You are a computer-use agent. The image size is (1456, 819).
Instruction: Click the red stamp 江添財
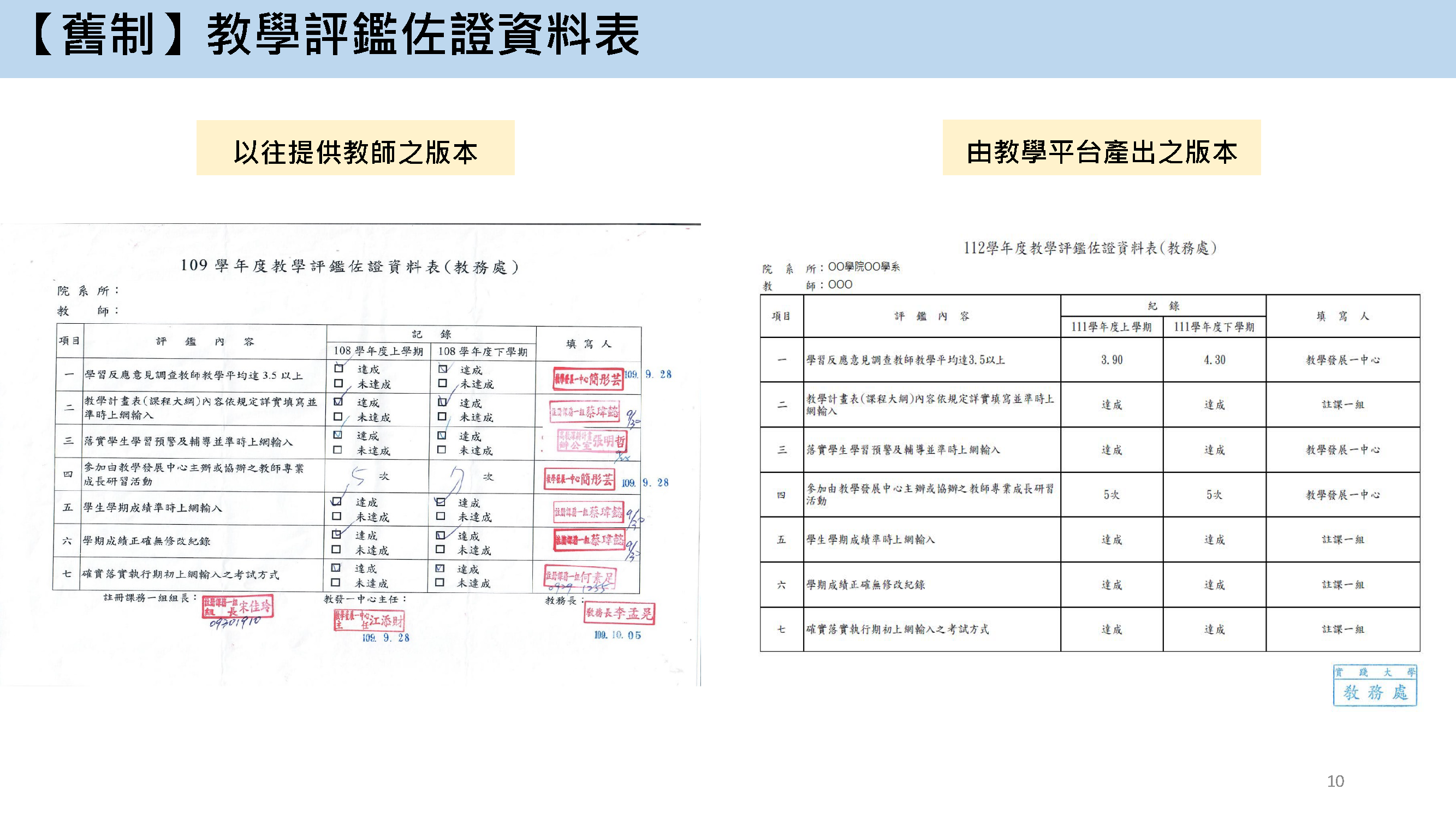click(369, 620)
